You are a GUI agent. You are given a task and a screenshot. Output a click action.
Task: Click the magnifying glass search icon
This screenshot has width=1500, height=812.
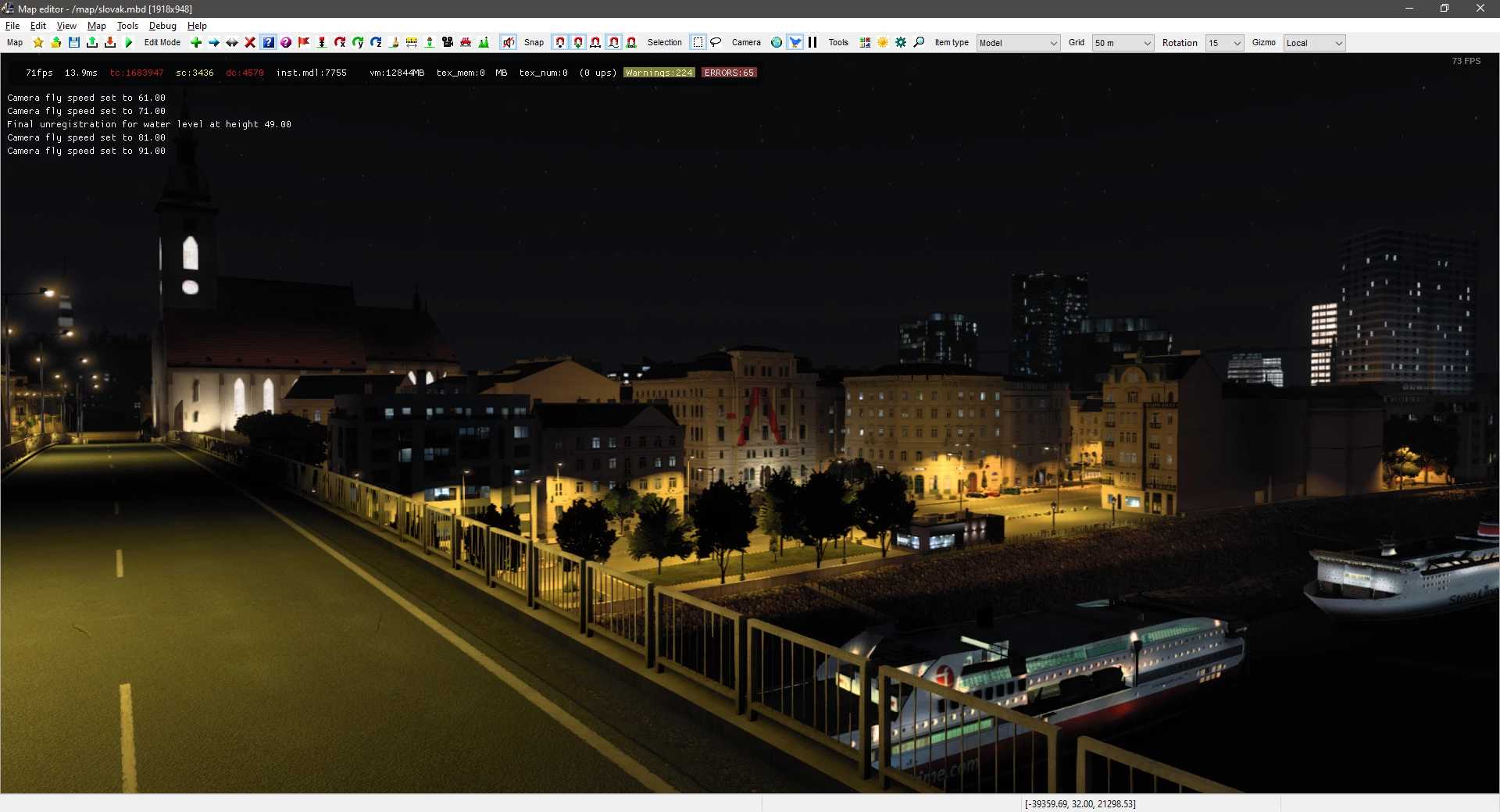(x=919, y=43)
